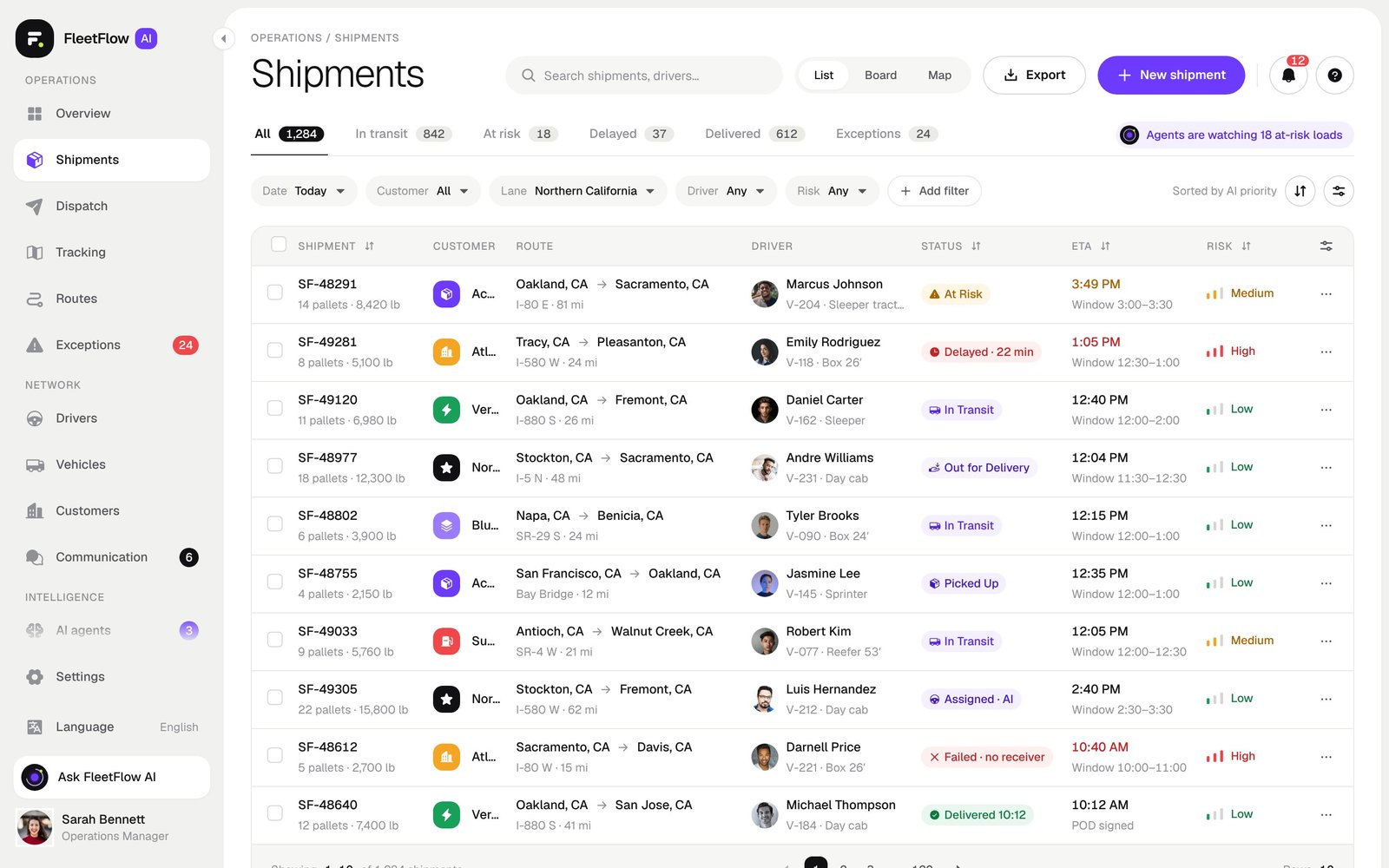Open row actions menu for SF-48291
The width and height of the screenshot is (1389, 868).
(1326, 294)
